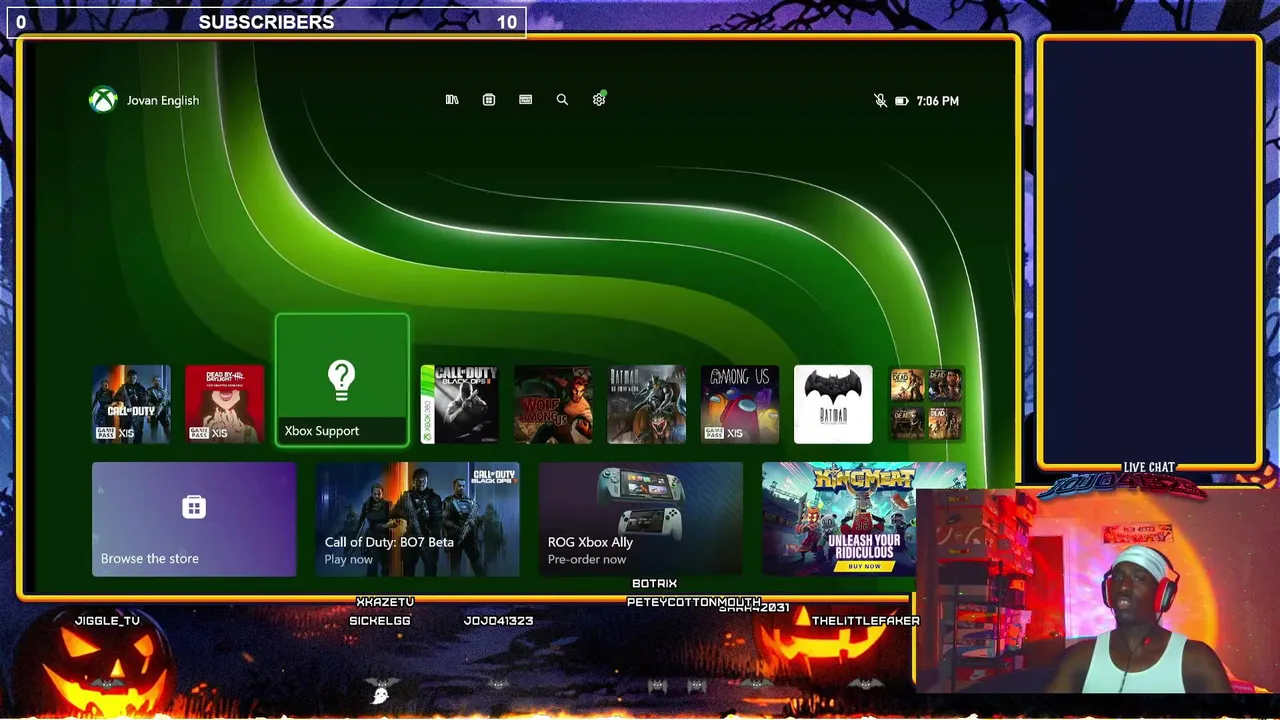The width and height of the screenshot is (1280, 720).
Task: Open the Xbox logo profile icon
Action: click(103, 100)
